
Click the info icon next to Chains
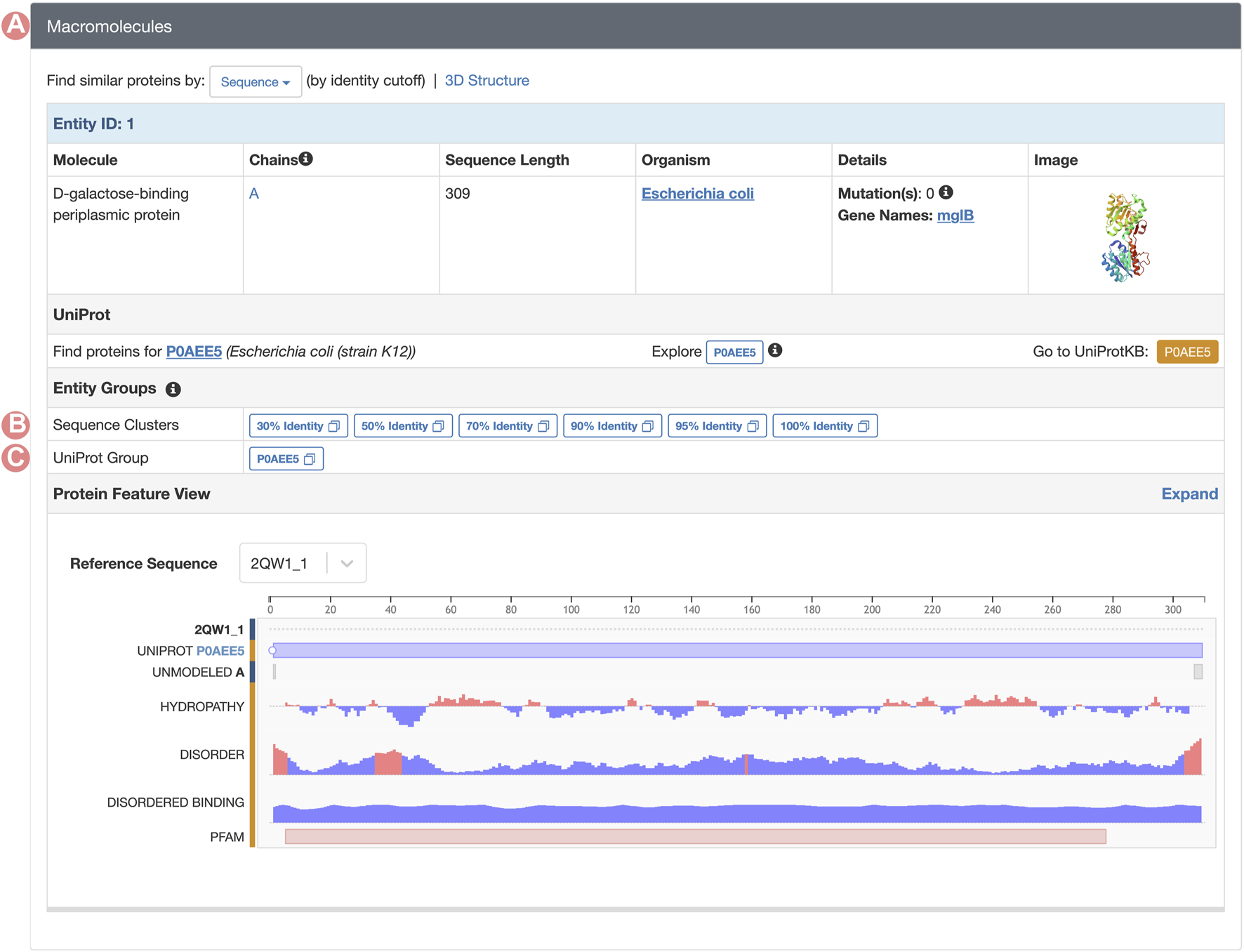coord(305,159)
